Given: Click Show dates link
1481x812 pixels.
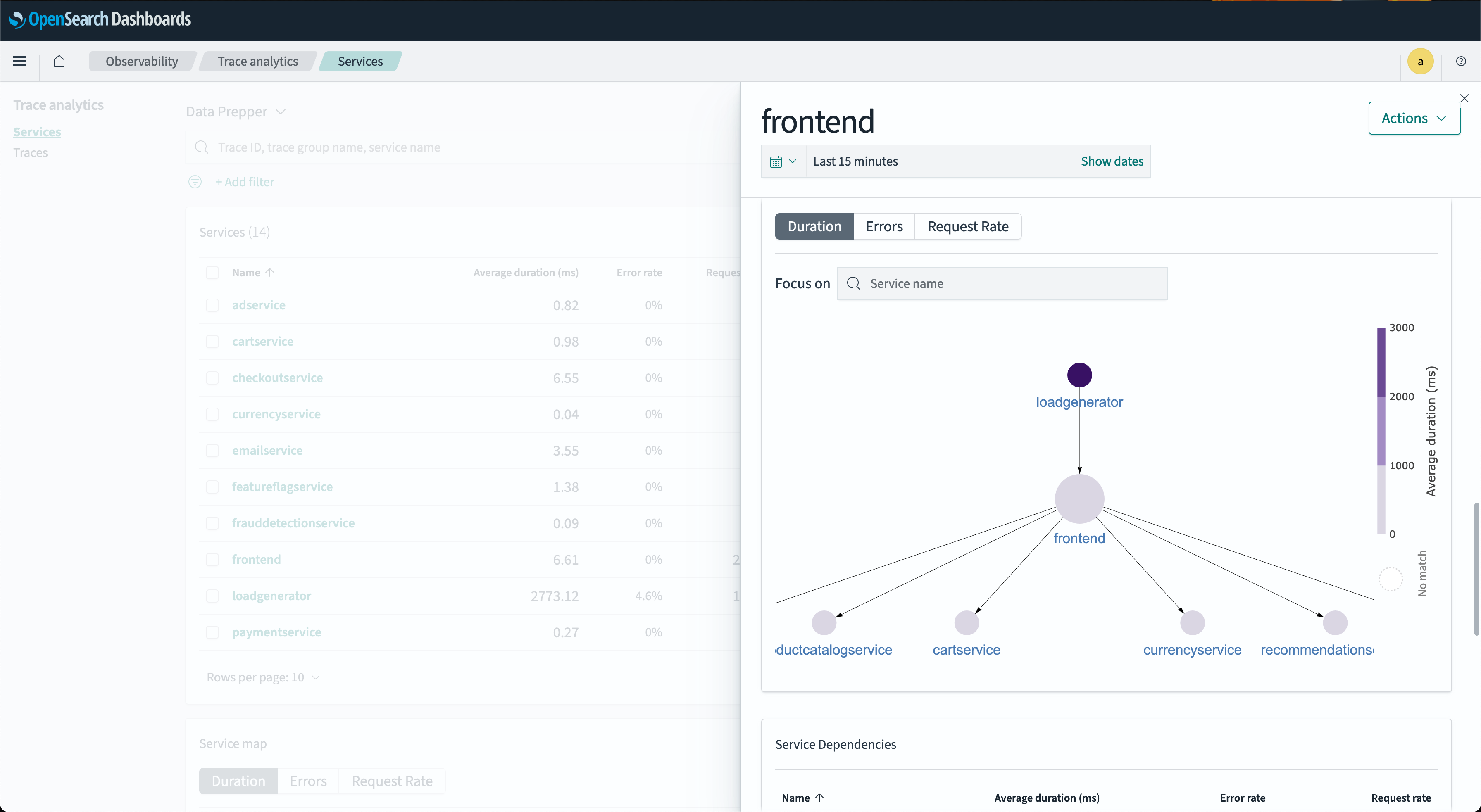Looking at the screenshot, I should pyautogui.click(x=1112, y=161).
